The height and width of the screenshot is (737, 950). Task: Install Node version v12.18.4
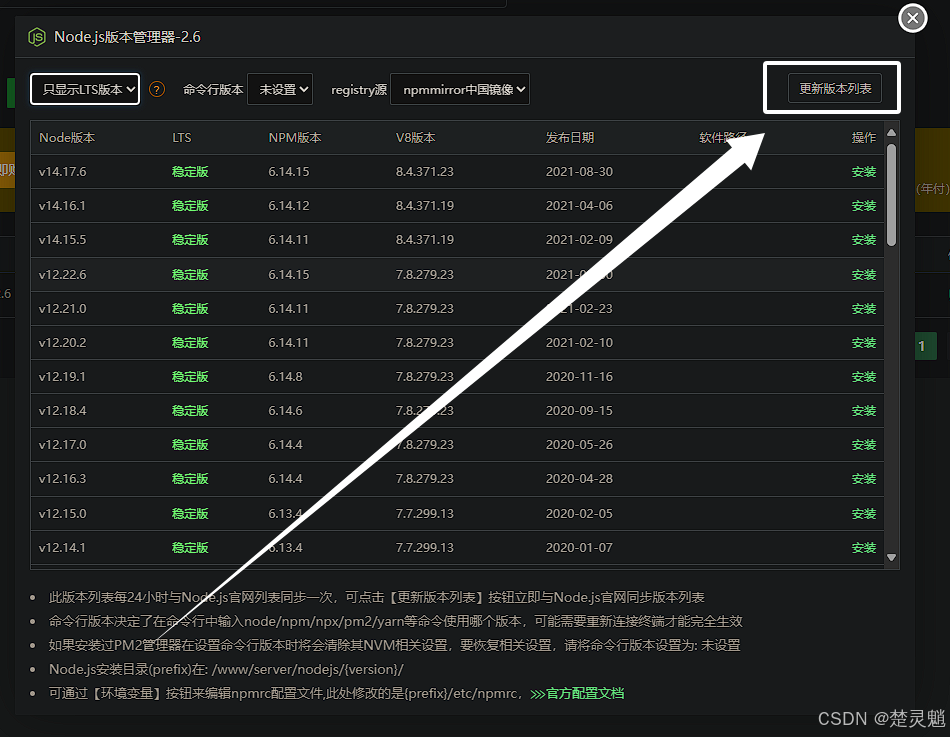(x=863, y=410)
